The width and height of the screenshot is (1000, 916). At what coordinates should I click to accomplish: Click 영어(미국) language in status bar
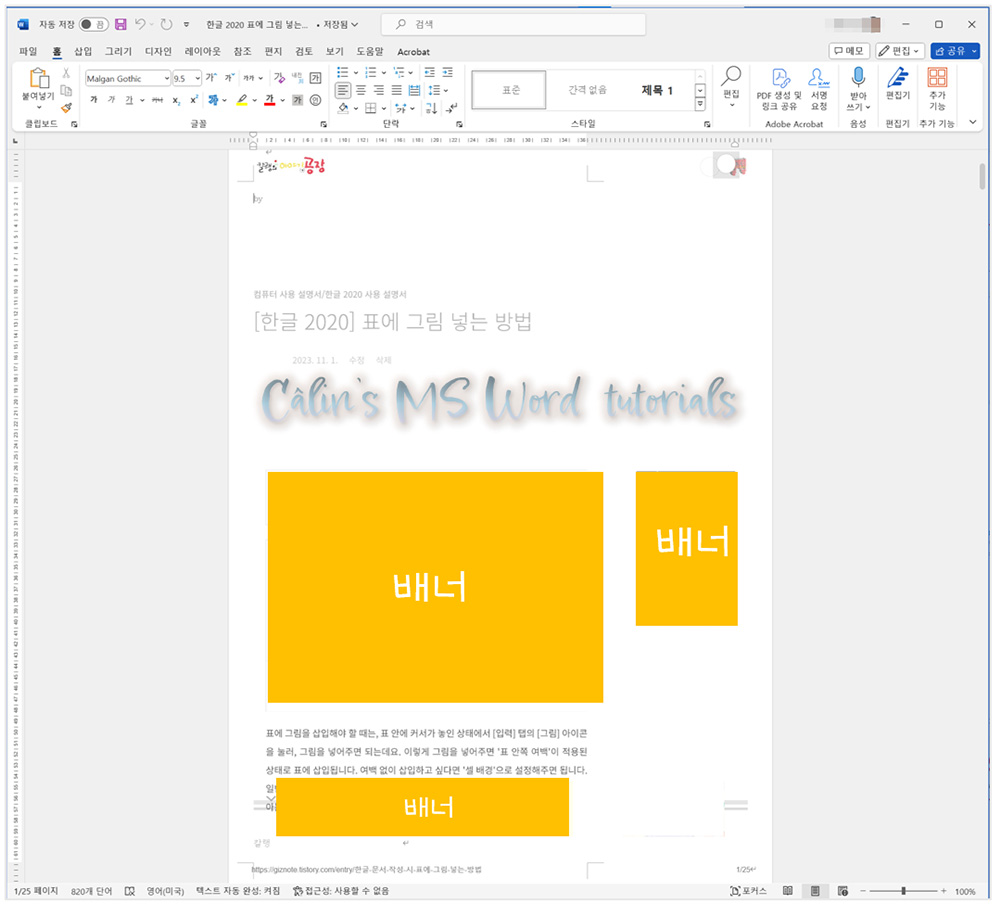(x=165, y=891)
